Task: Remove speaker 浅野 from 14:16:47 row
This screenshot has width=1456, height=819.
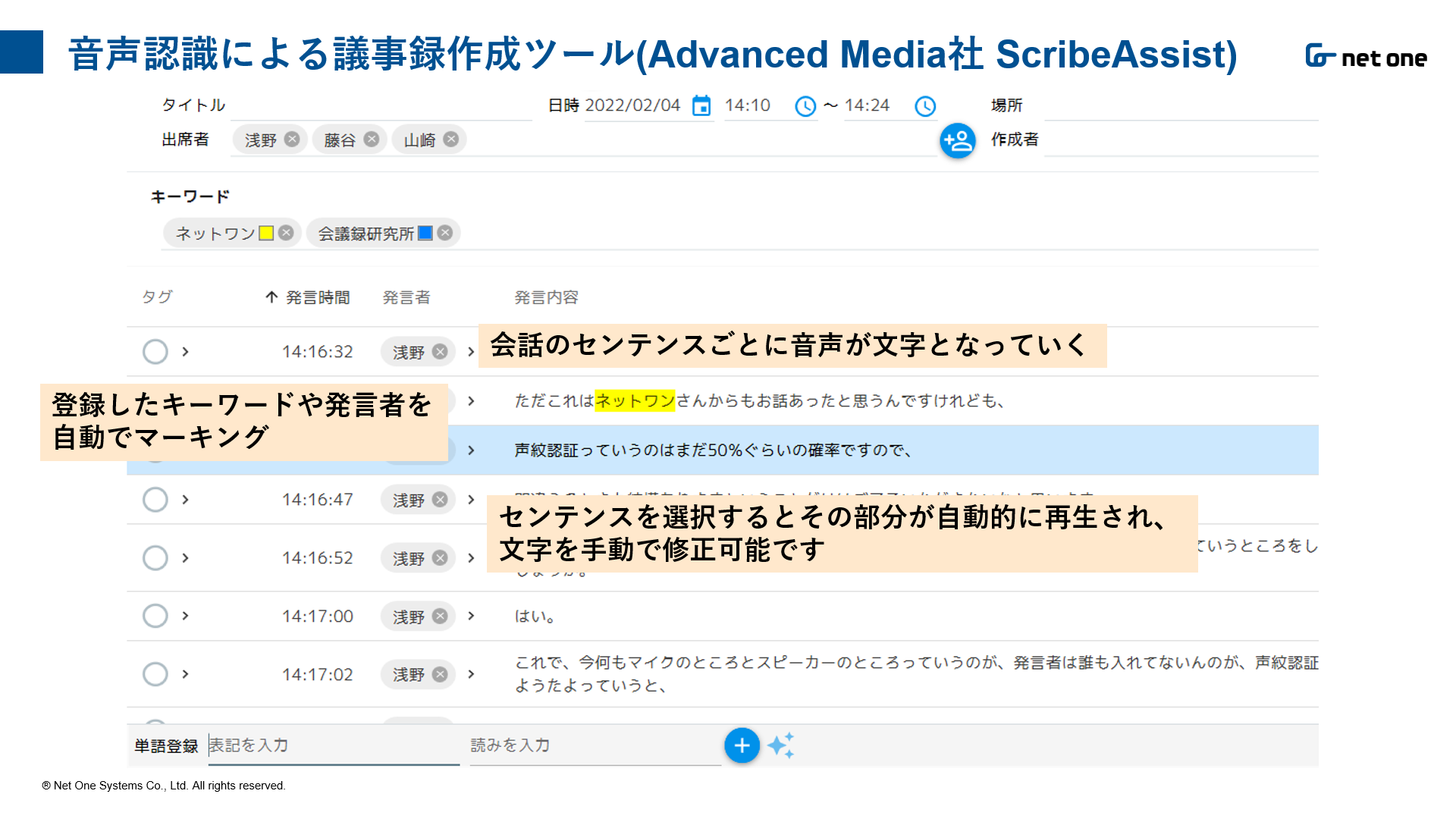Action: tap(440, 500)
